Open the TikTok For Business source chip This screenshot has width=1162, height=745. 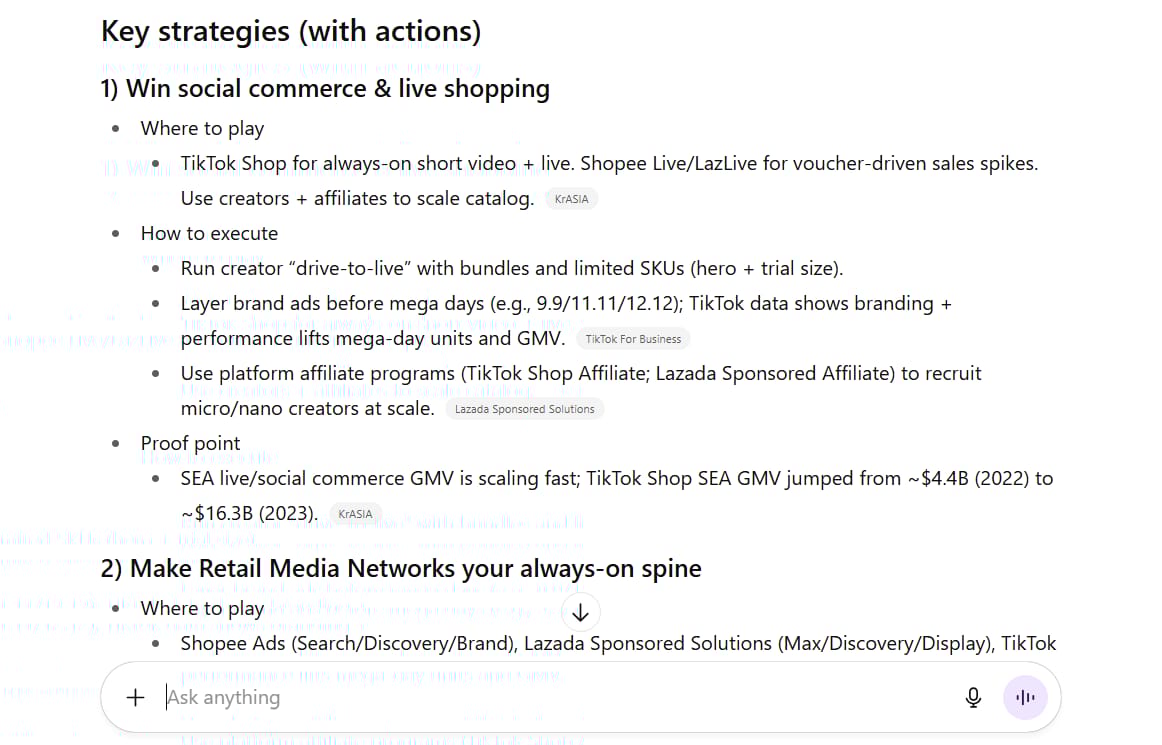point(633,340)
